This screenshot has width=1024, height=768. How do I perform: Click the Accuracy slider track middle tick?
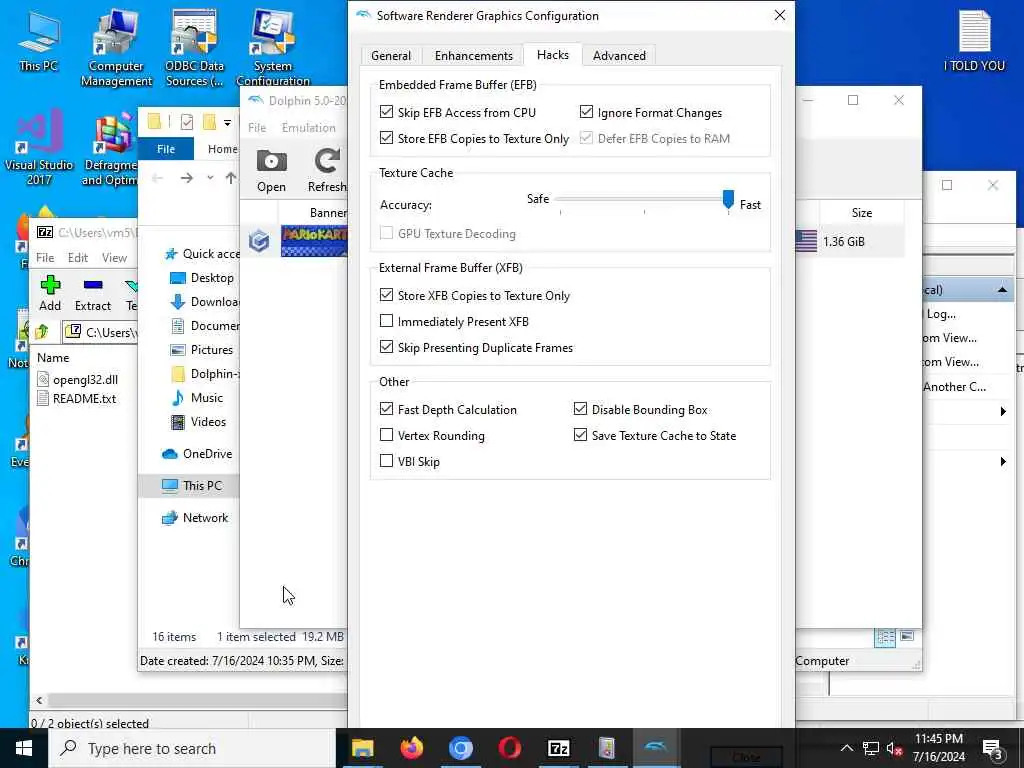644,200
